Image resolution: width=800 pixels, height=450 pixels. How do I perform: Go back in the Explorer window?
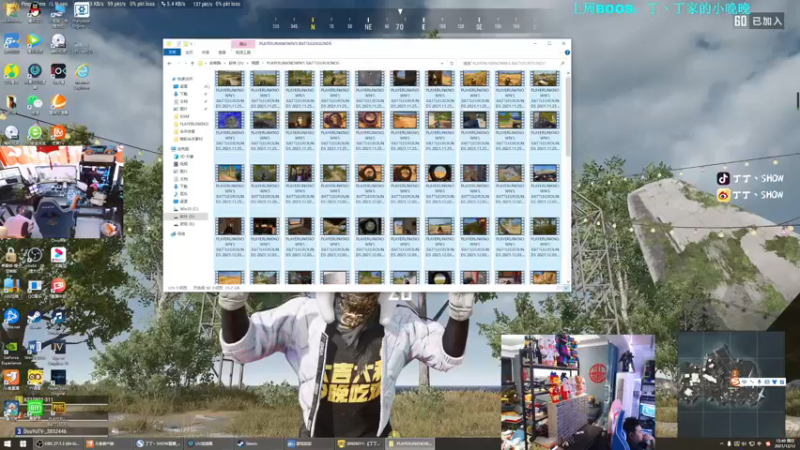point(169,63)
